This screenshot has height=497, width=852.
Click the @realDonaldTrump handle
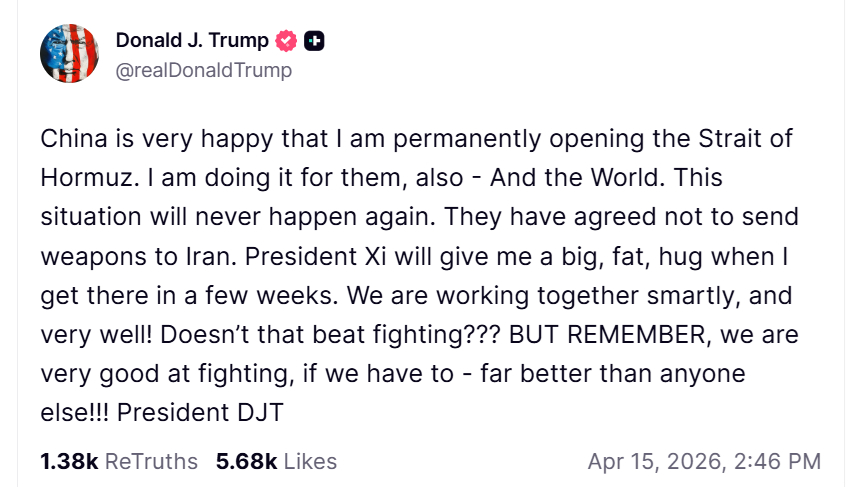tap(204, 70)
